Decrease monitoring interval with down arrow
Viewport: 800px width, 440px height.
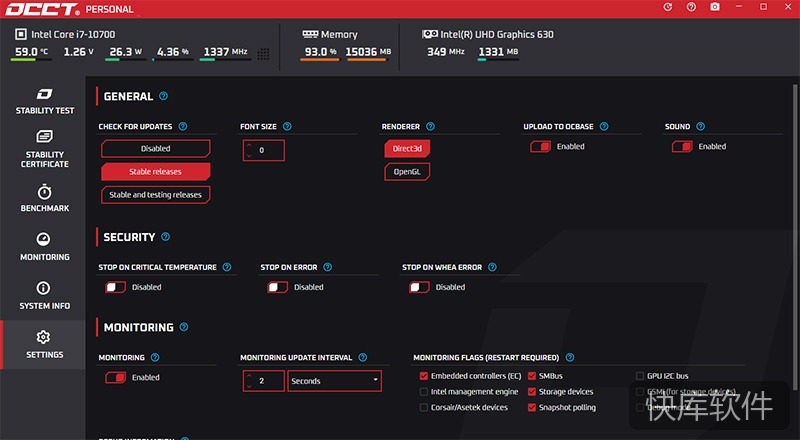(249, 386)
